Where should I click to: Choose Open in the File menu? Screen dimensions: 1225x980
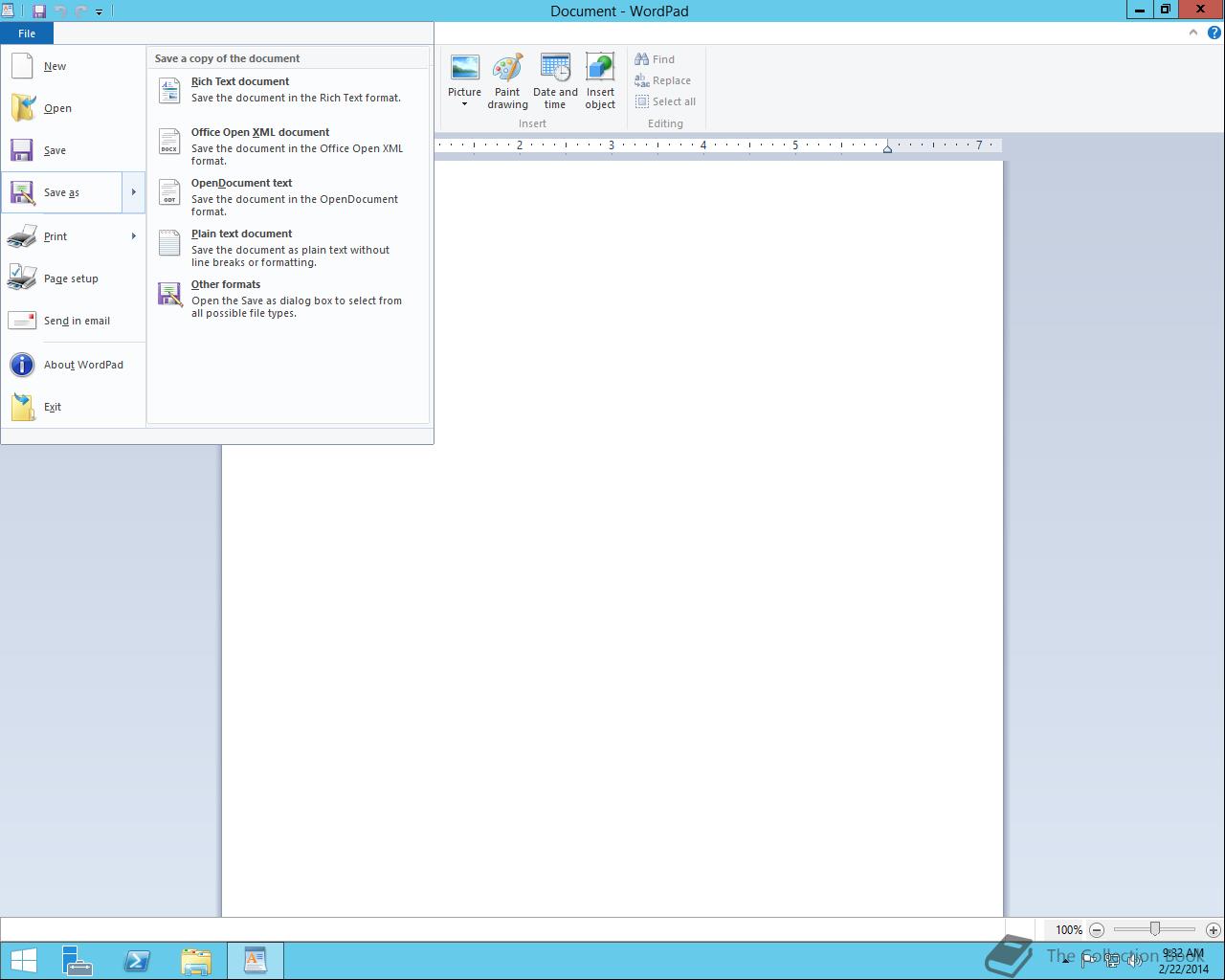coord(73,108)
